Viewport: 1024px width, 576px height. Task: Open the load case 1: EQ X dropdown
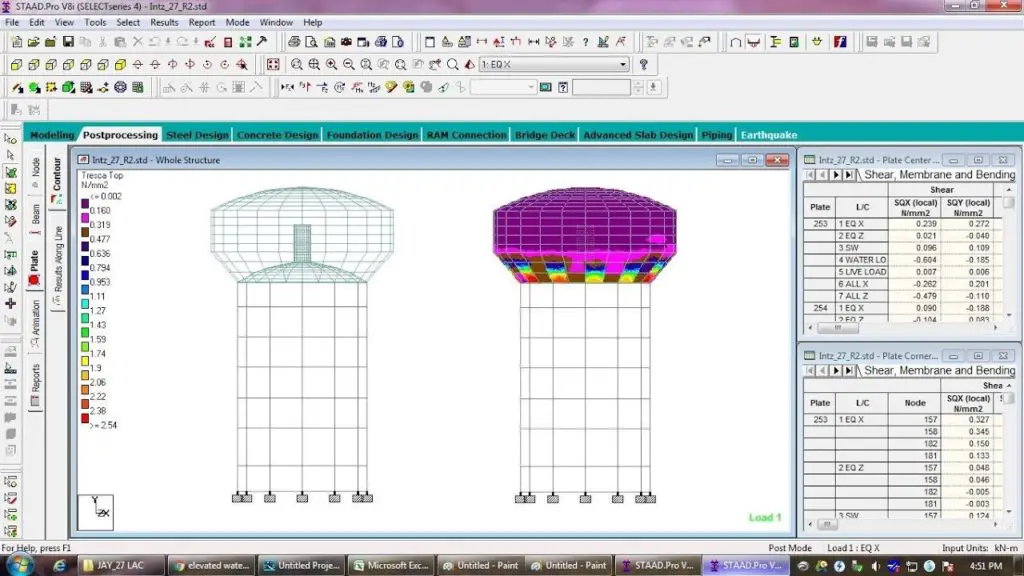622,65
